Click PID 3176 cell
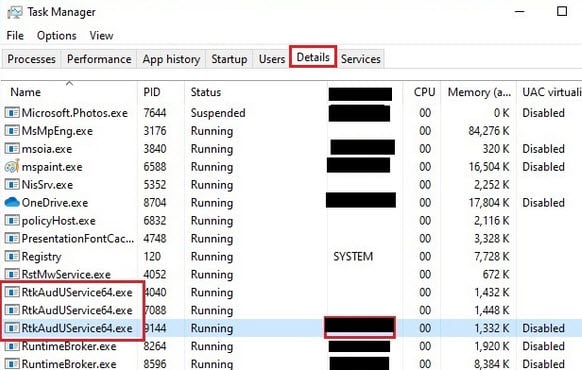The width and height of the screenshot is (582, 370). tap(155, 131)
